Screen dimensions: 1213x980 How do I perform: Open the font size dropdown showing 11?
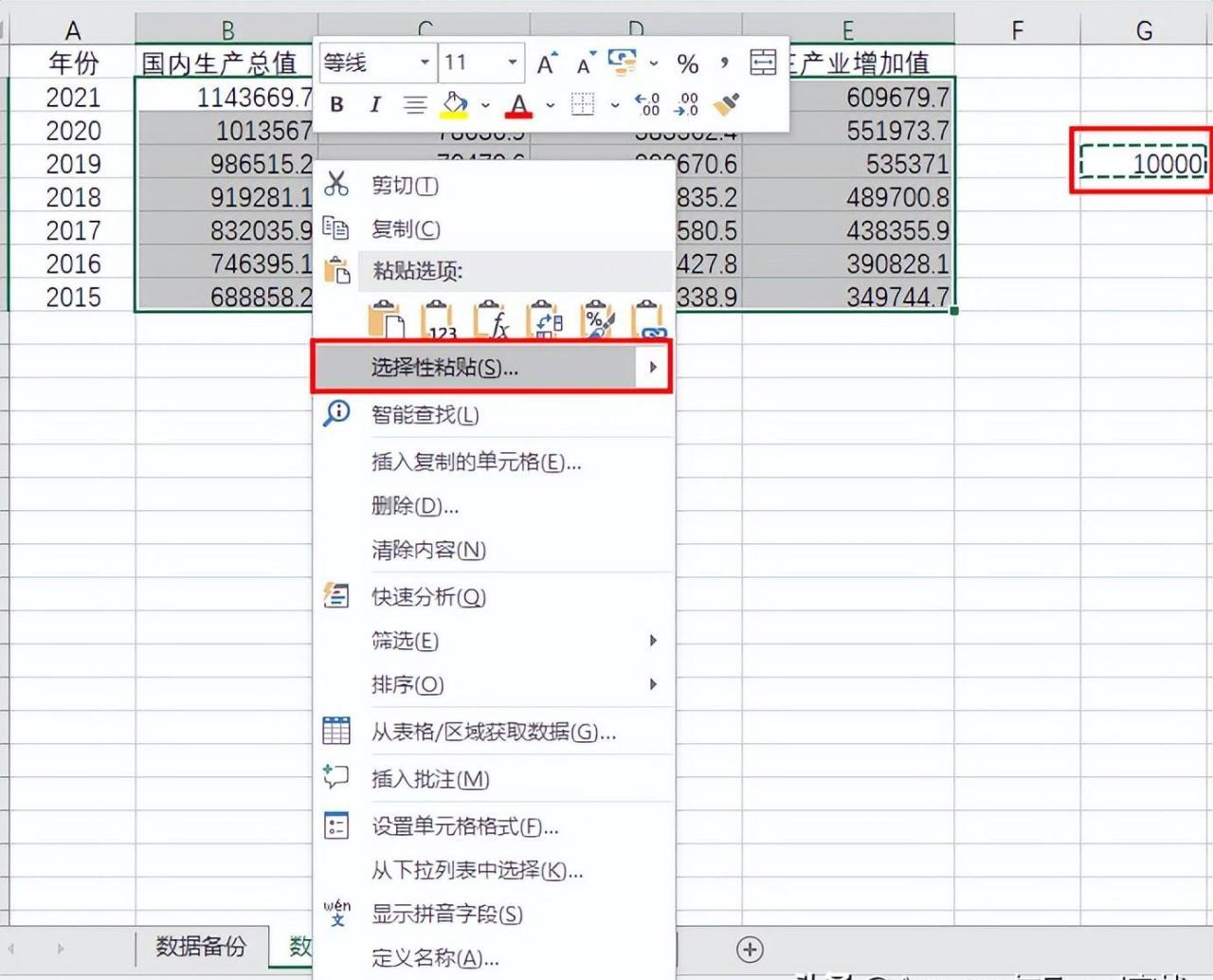(x=512, y=64)
